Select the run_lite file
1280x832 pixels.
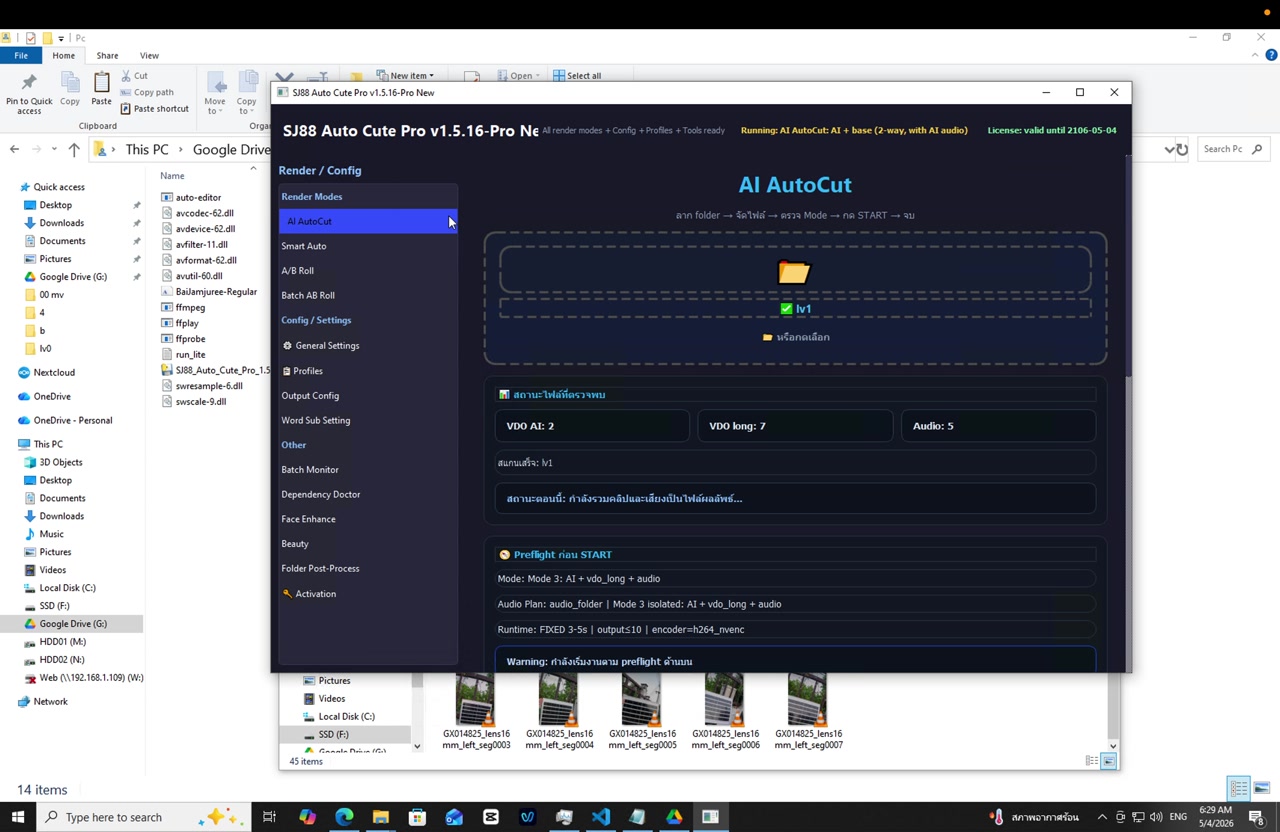190,355
